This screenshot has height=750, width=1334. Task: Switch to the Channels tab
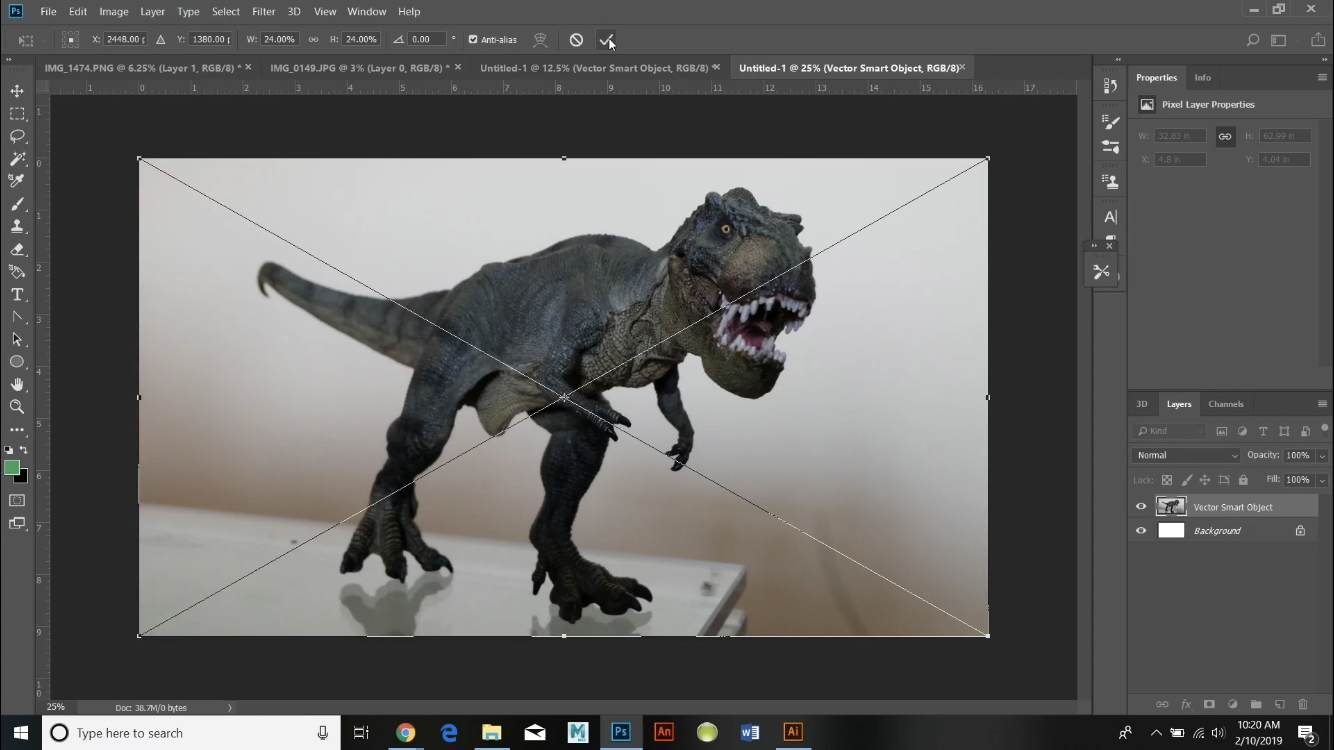coord(1226,404)
